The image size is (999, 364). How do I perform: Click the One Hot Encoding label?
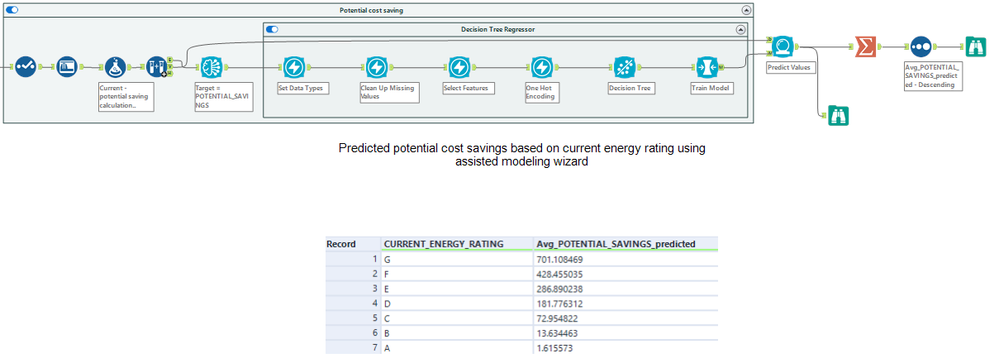[x=542, y=92]
